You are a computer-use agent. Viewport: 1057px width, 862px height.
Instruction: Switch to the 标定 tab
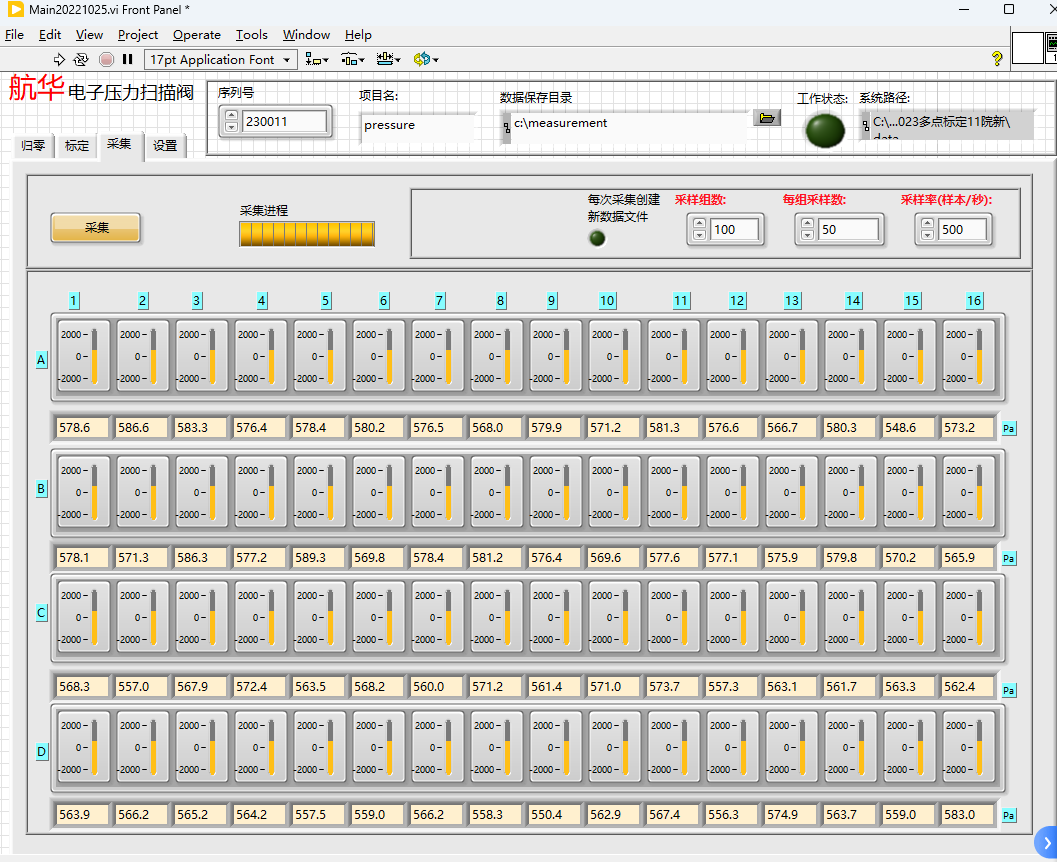click(x=77, y=146)
